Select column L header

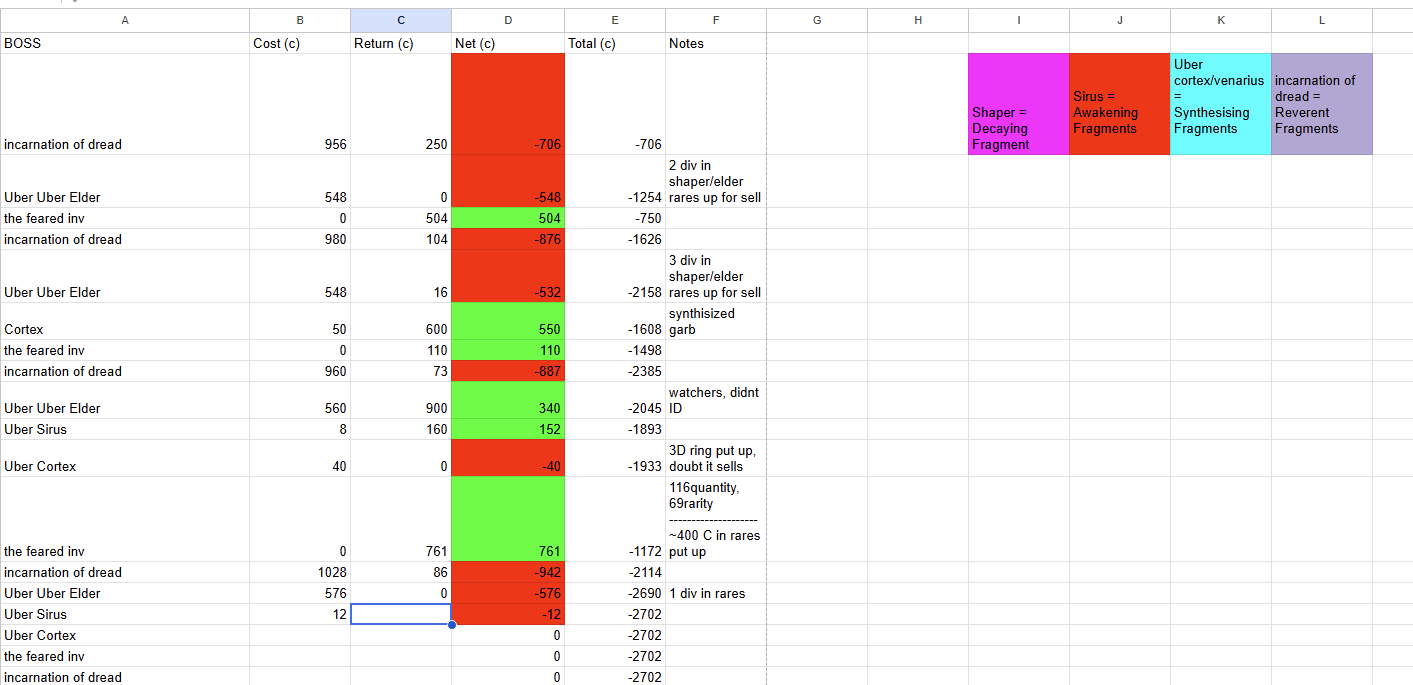pos(1322,20)
